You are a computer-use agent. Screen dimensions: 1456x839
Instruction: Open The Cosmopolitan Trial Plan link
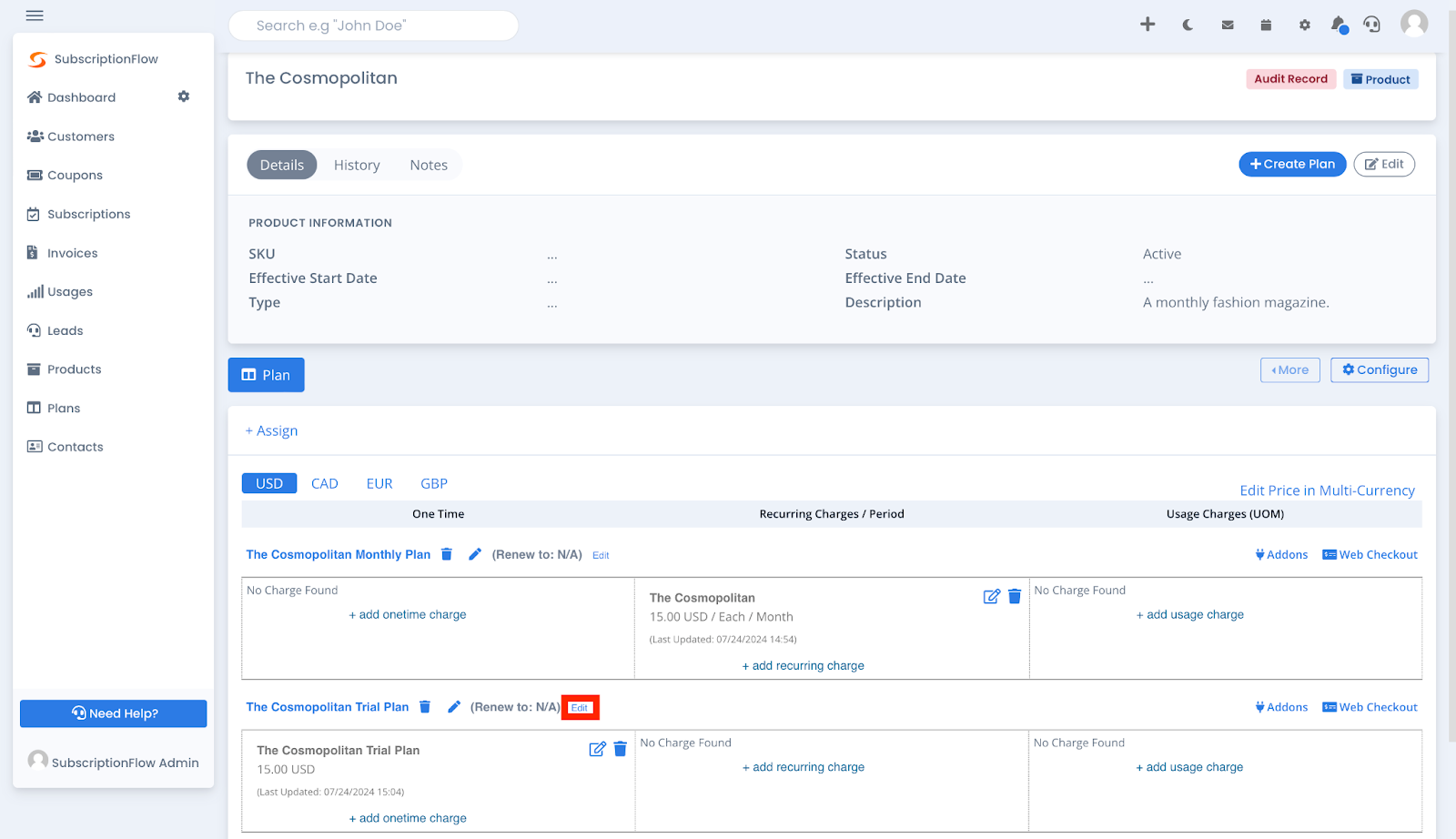coord(328,707)
